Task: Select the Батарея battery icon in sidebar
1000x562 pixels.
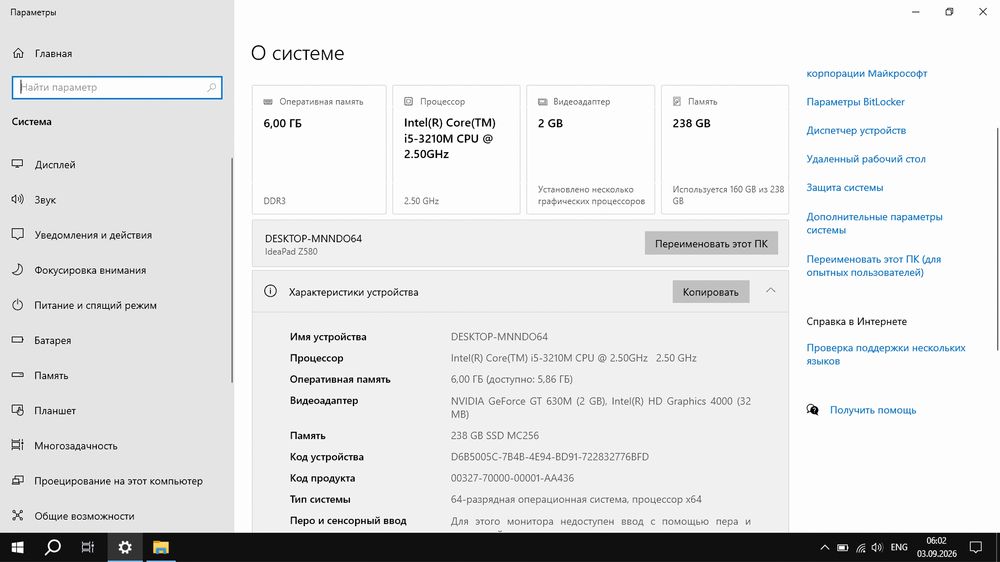Action: click(17, 340)
